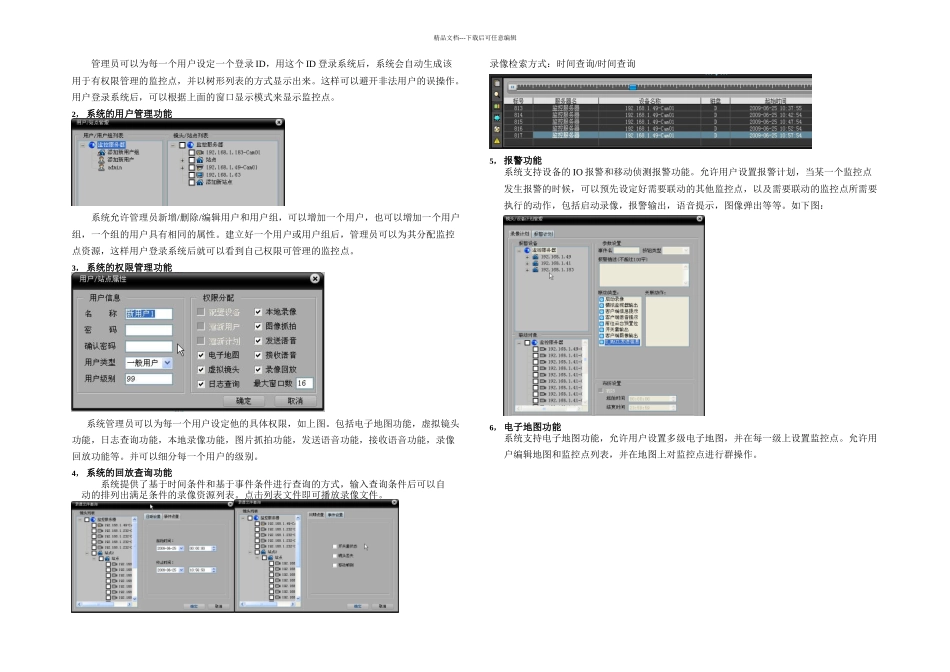Click the yellow warning triangle icon
The height and width of the screenshot is (672, 950).
497,141
